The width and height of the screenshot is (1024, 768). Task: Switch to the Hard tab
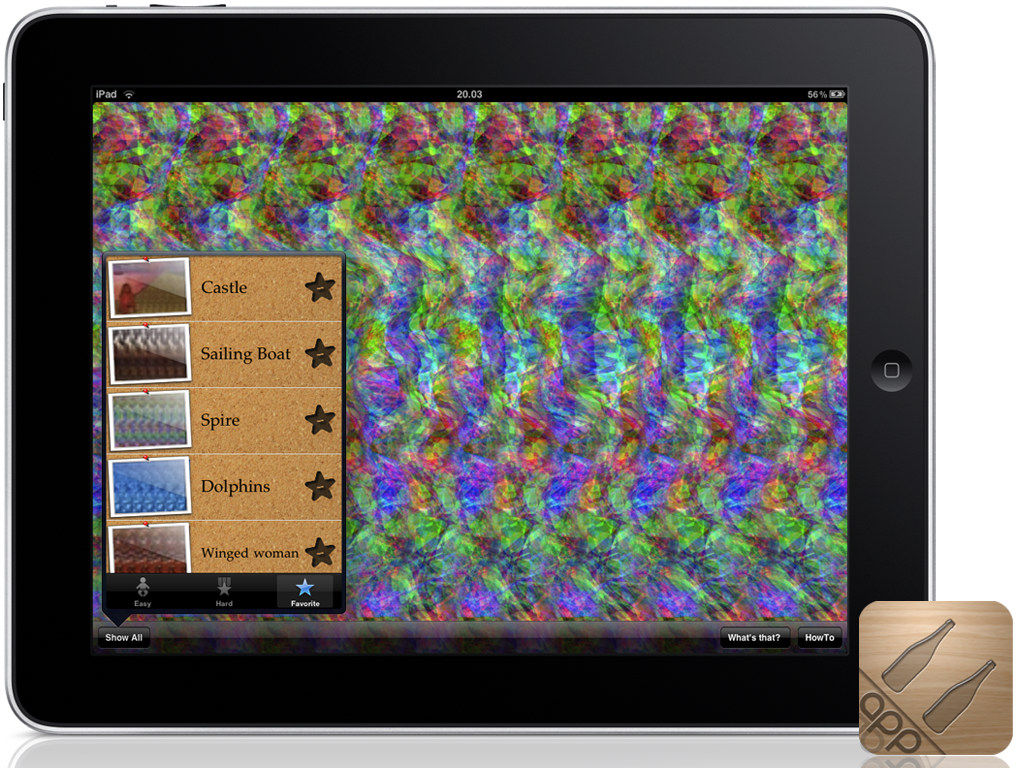224,592
